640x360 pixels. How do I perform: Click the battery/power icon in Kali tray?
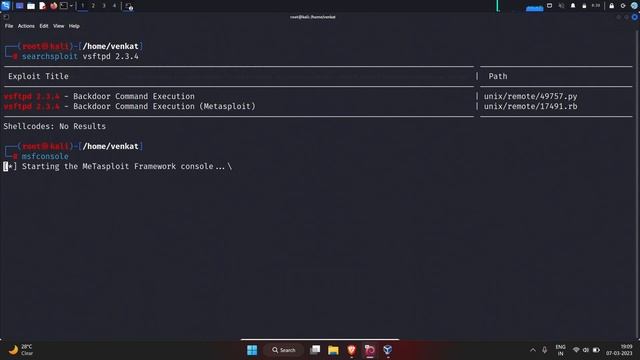[584, 6]
